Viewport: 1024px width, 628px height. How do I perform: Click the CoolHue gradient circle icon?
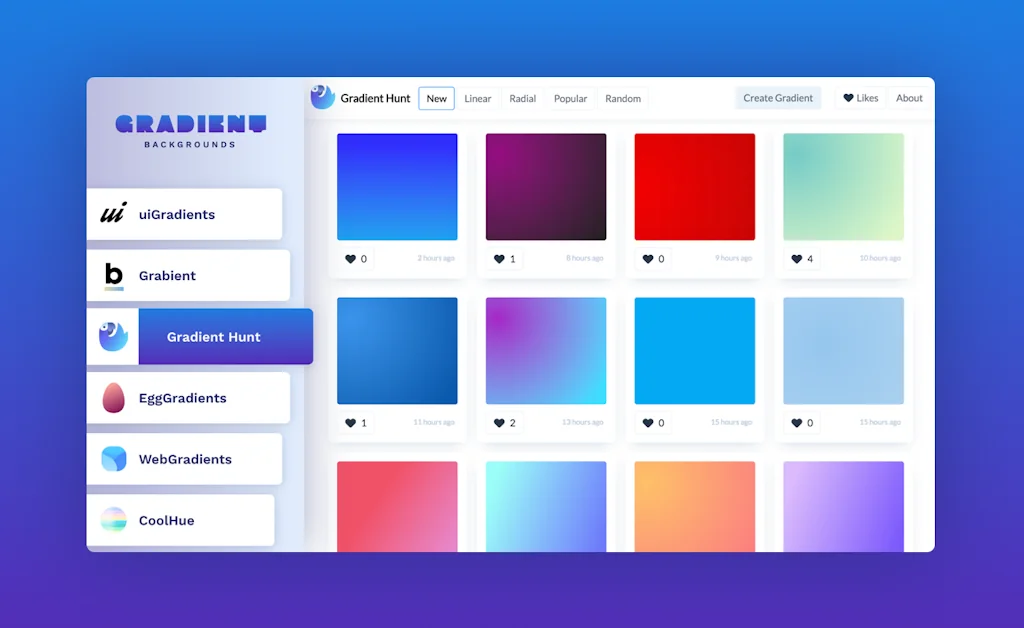tap(112, 520)
